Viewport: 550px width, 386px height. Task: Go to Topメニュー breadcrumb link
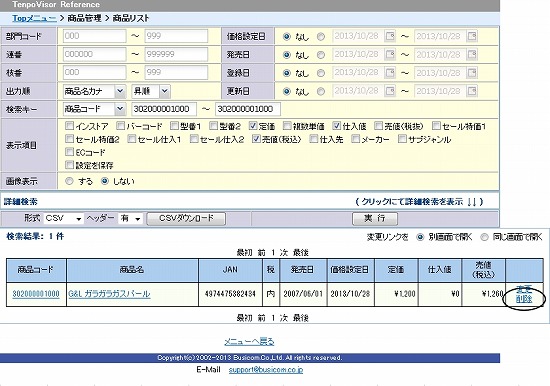(x=34, y=18)
